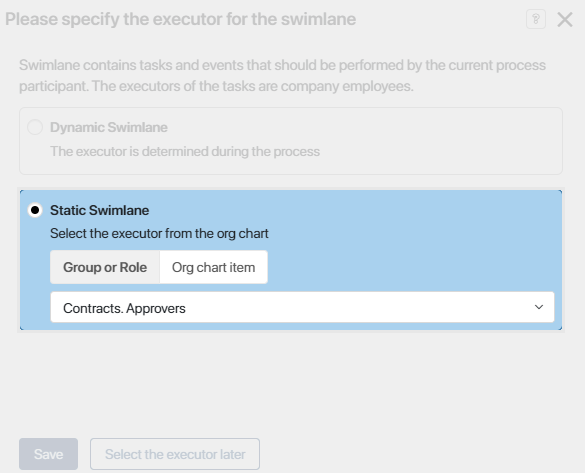Open the help question mark icon
The height and width of the screenshot is (473, 585).
click(x=536, y=19)
